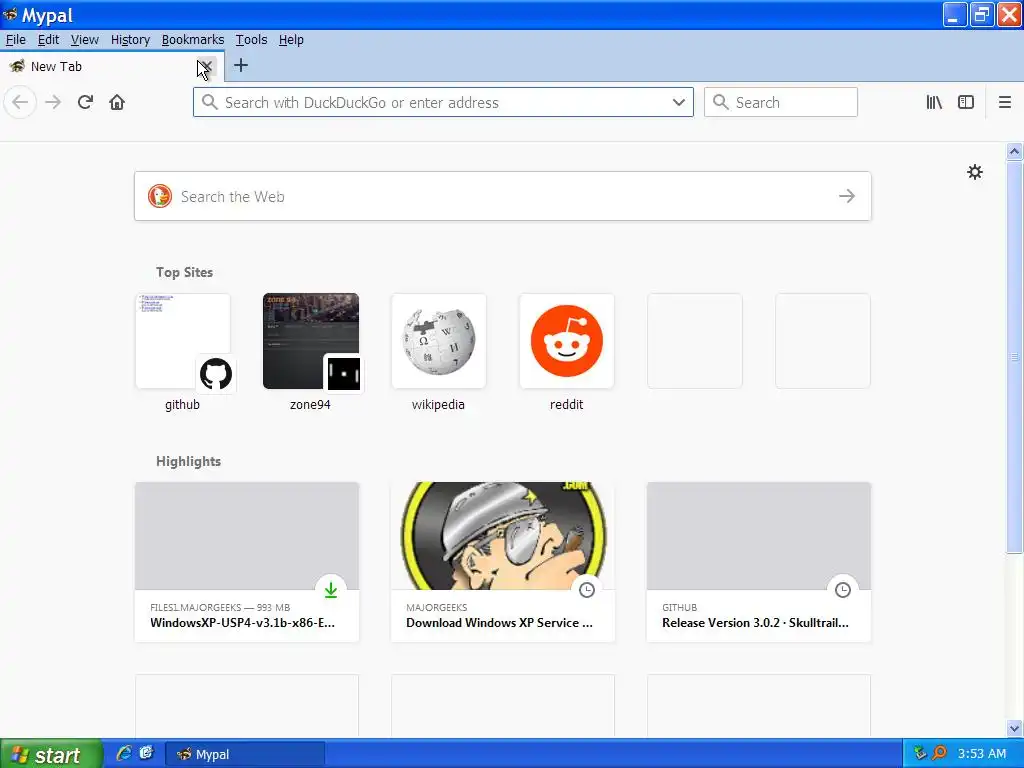Click clock icon on GitHub release card

pos(843,590)
